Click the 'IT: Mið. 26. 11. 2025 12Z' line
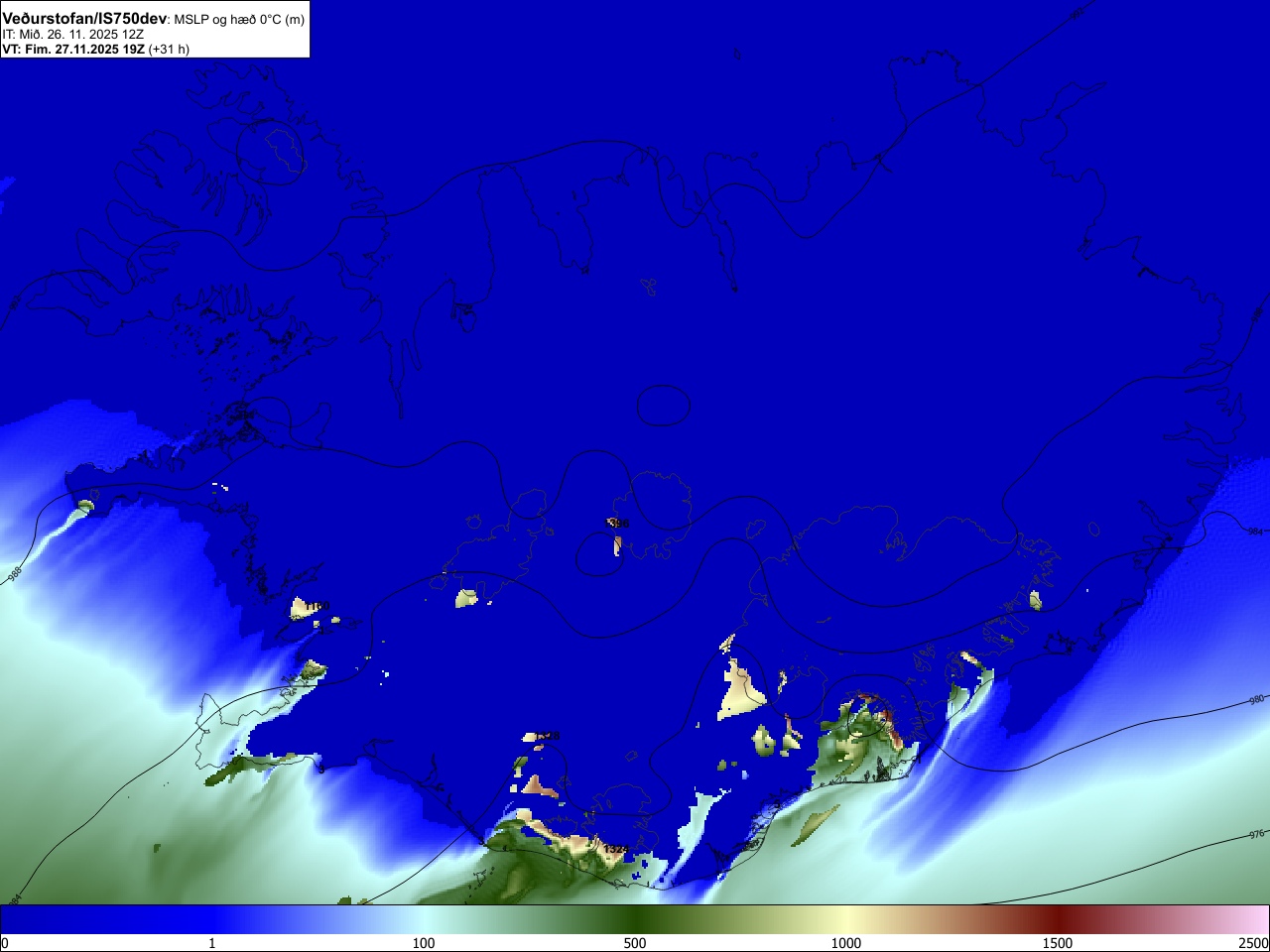 (x=72, y=34)
